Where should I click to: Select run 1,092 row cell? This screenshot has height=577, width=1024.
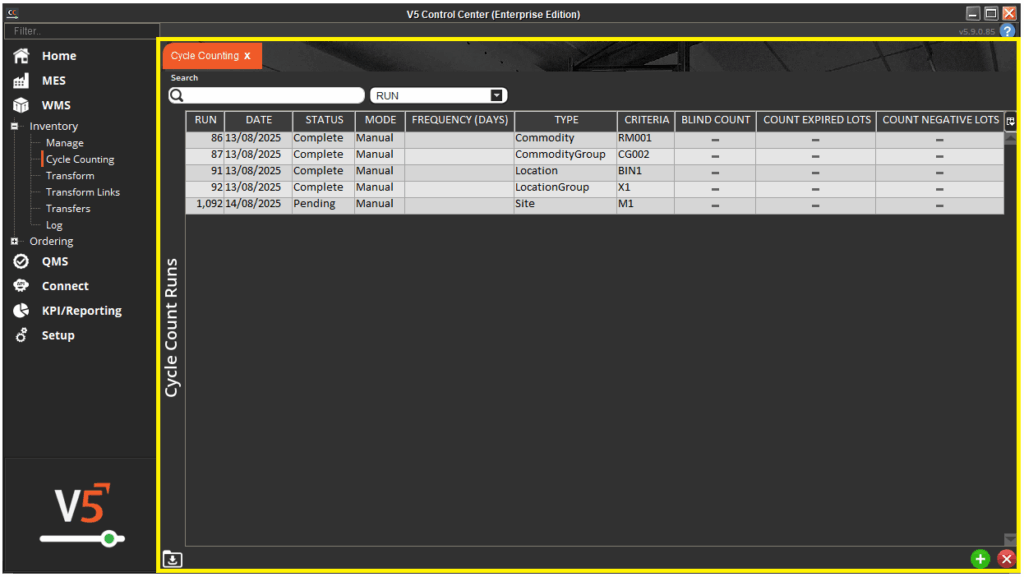[x=205, y=204]
